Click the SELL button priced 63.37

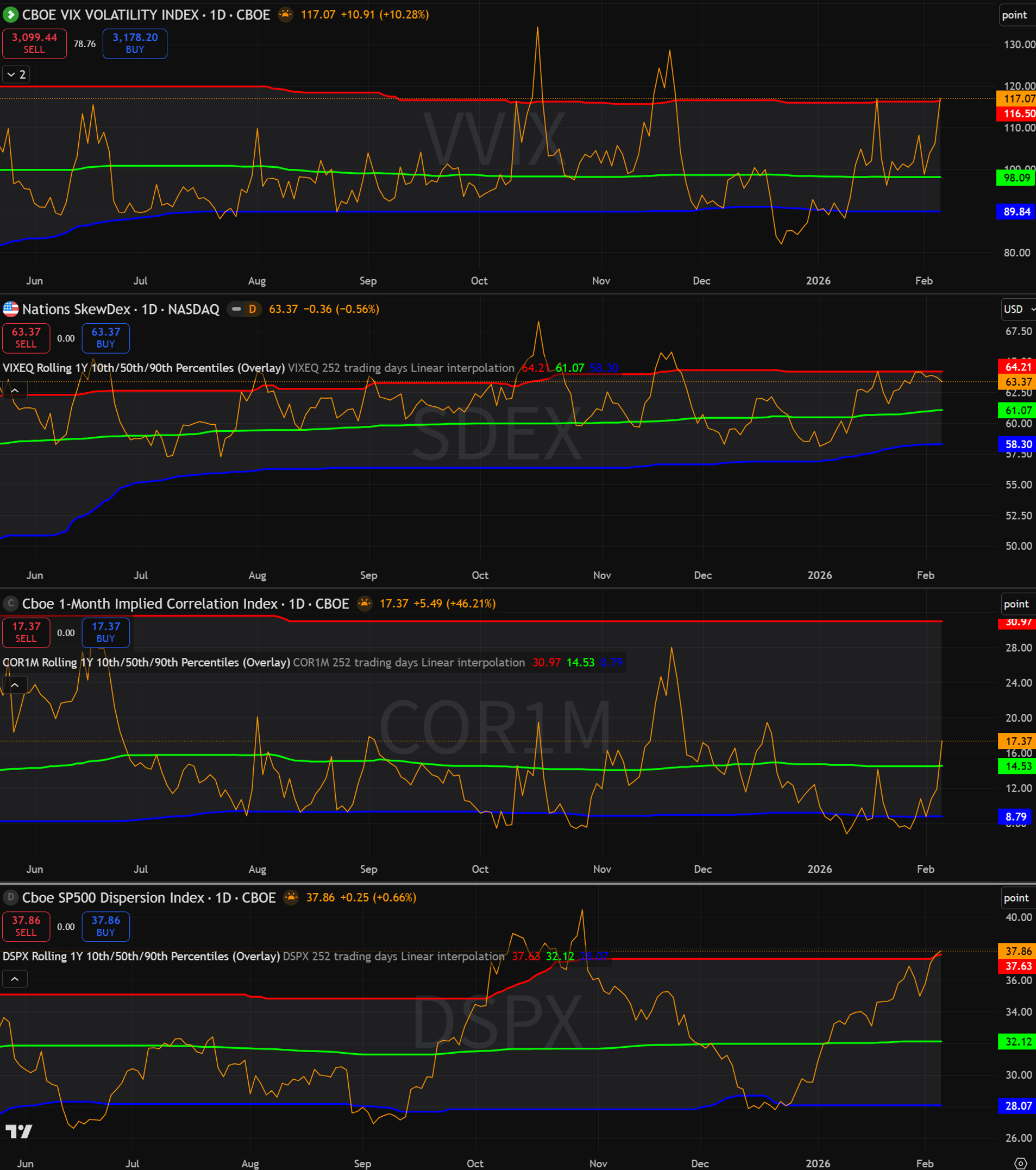[x=26, y=338]
